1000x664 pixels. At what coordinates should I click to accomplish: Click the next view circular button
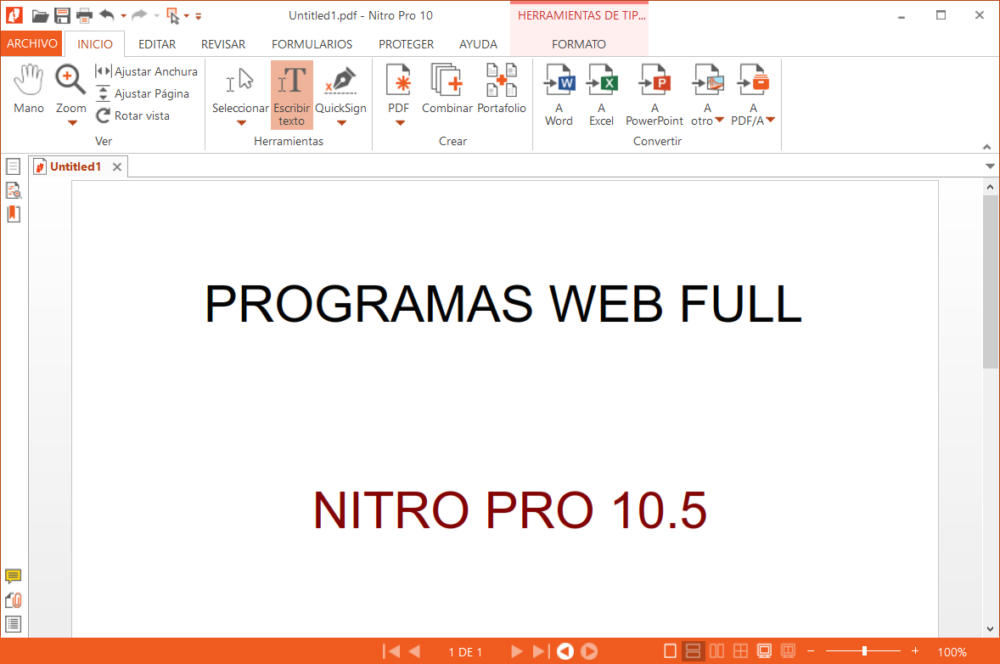pos(589,651)
